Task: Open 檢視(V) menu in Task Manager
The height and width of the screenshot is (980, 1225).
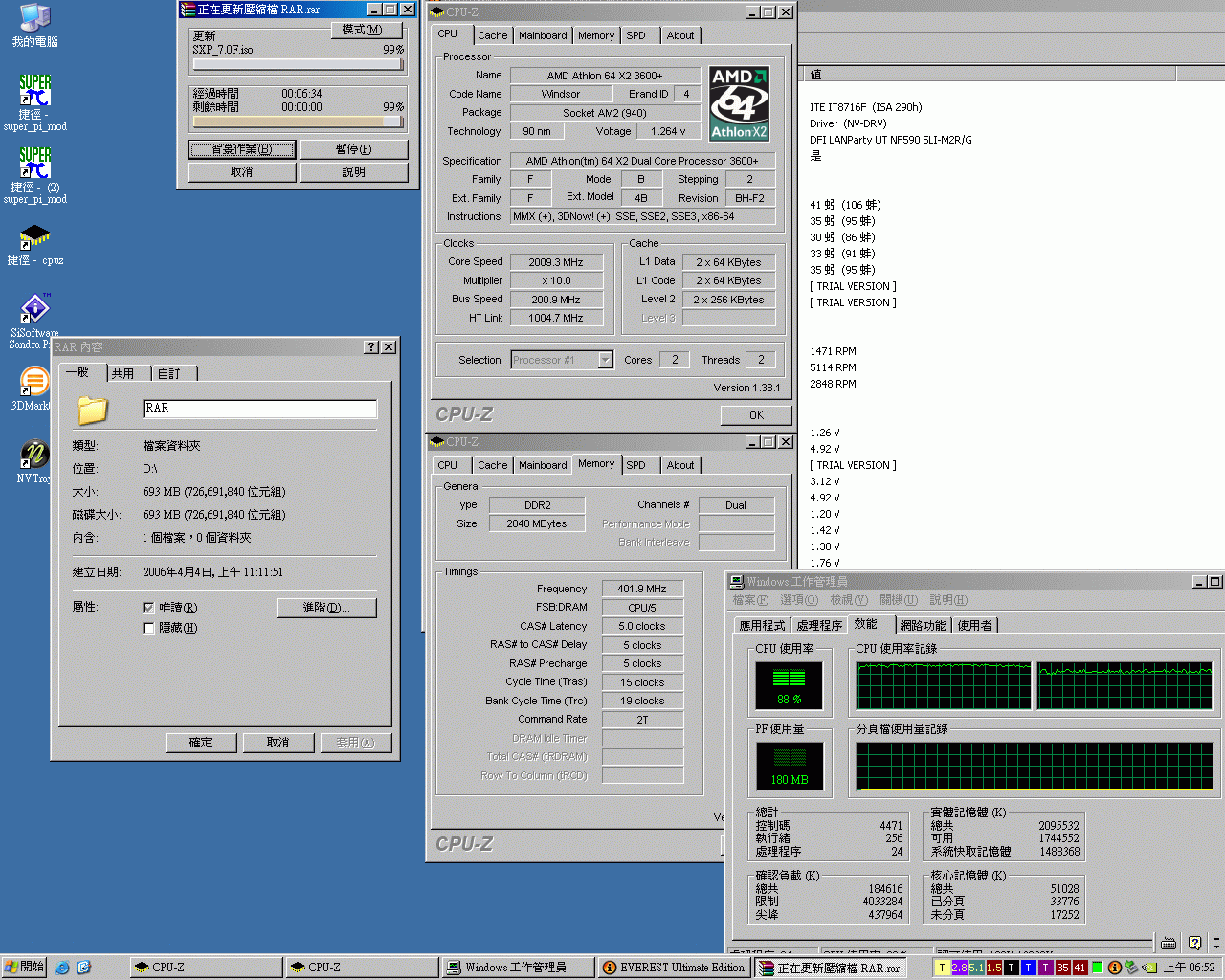Action: [x=849, y=600]
